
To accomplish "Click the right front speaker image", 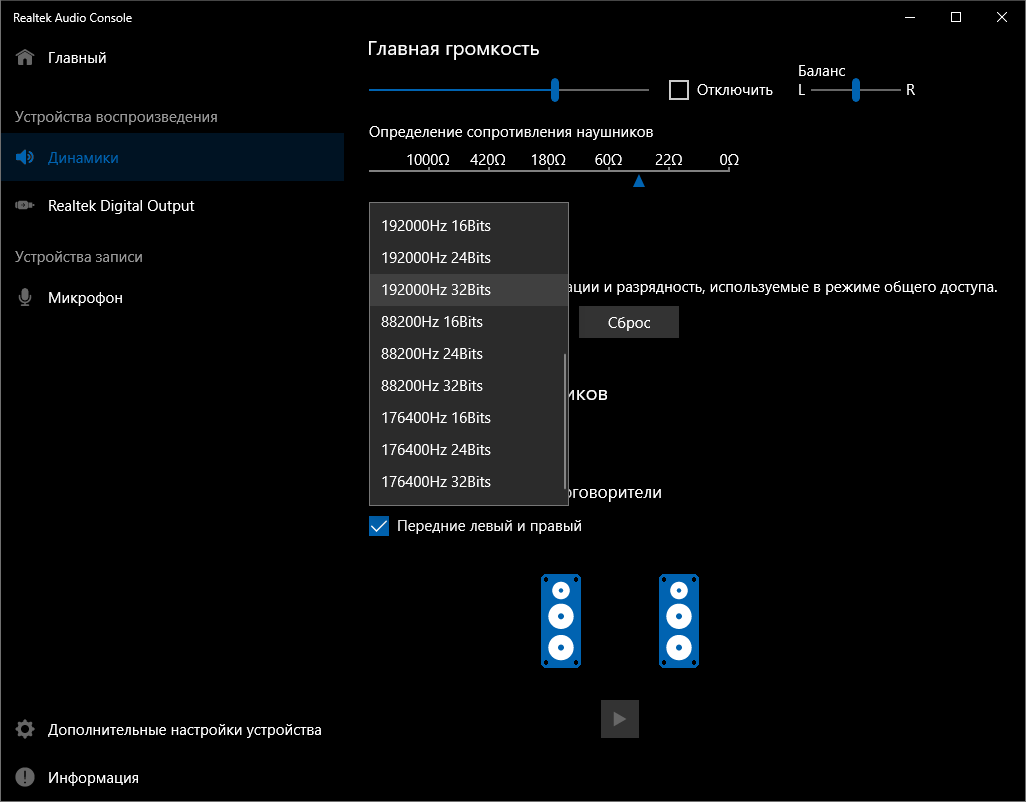I will click(x=679, y=621).
